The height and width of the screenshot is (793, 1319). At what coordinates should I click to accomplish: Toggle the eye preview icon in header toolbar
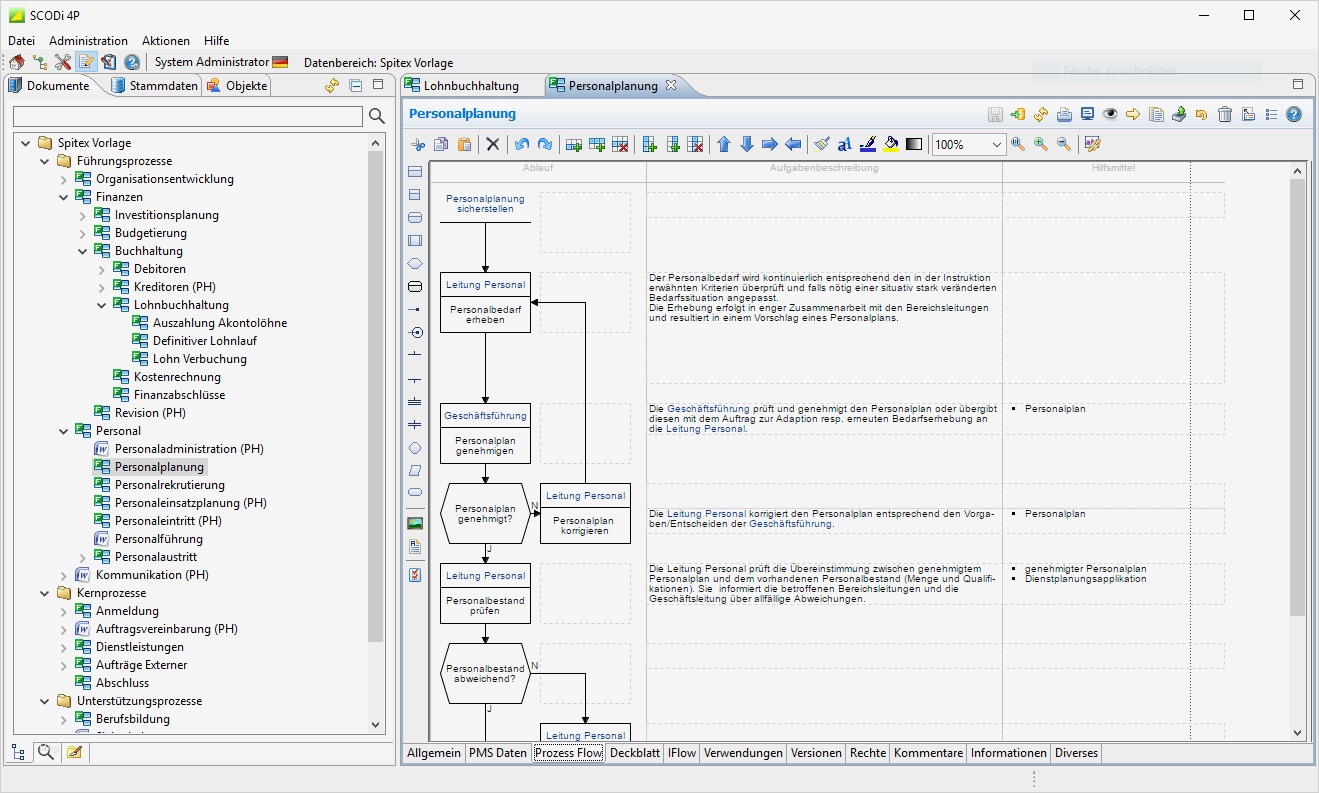[1110, 115]
